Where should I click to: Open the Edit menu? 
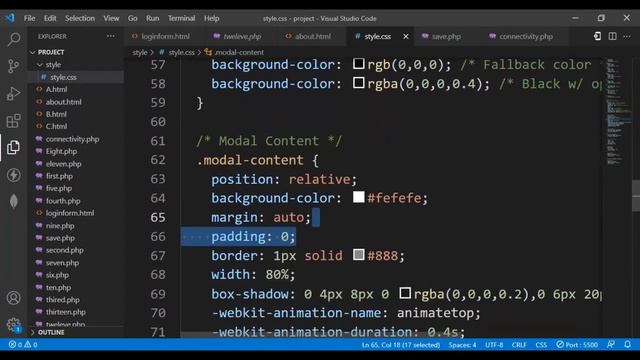click(x=50, y=18)
